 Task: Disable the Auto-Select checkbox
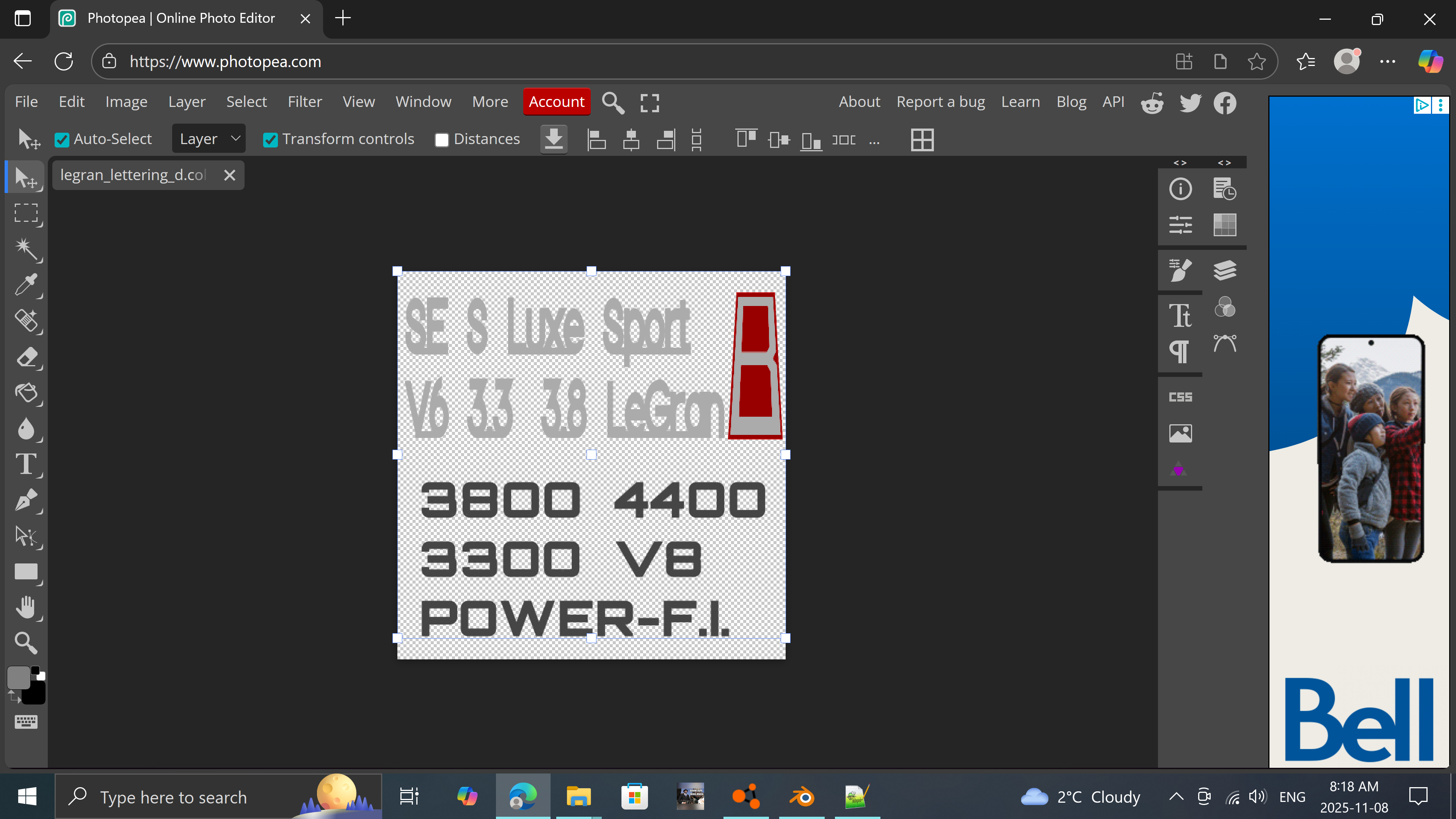coord(61,140)
